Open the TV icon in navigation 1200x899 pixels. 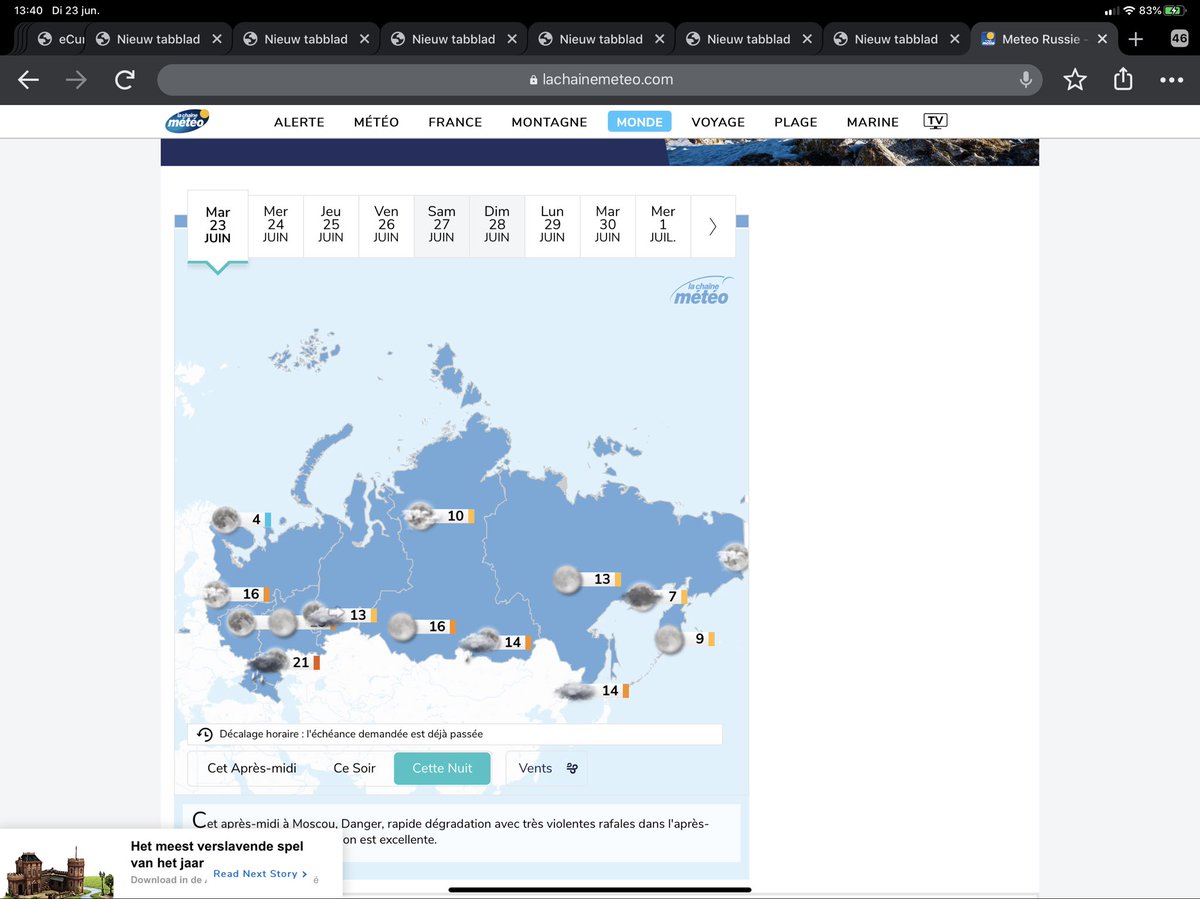coord(935,121)
